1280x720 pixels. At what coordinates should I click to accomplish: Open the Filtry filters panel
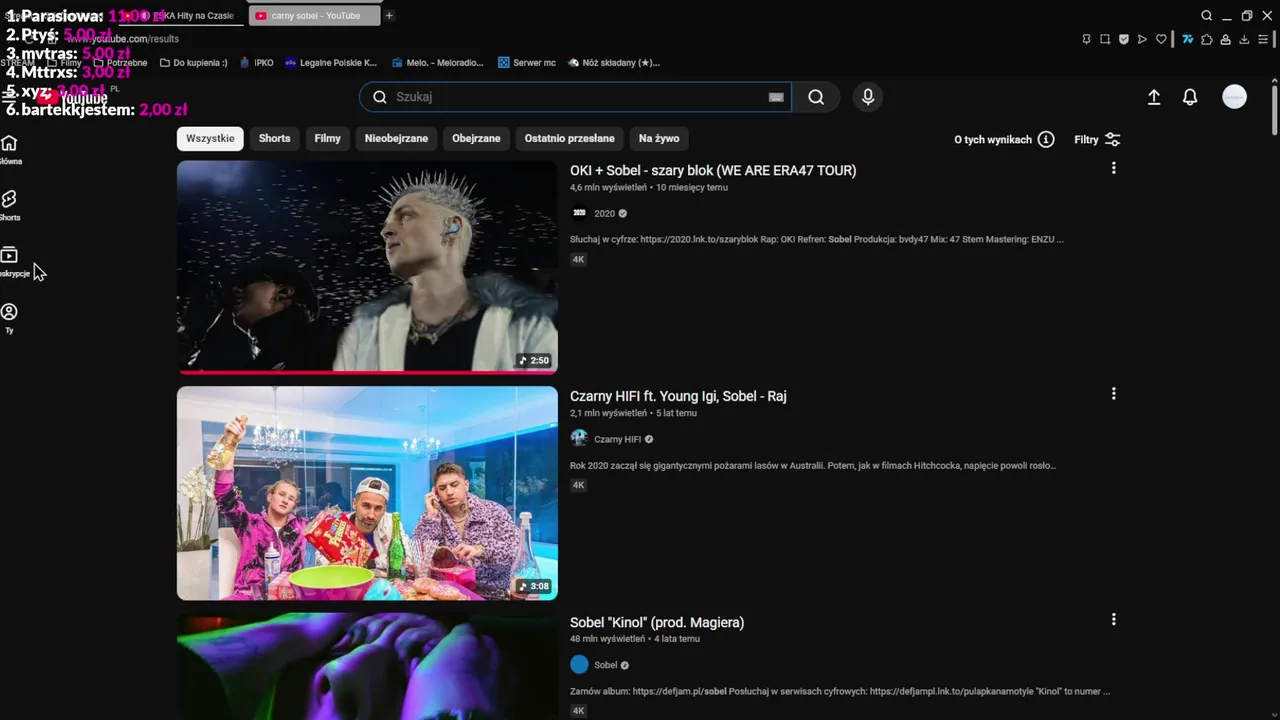(x=1097, y=139)
